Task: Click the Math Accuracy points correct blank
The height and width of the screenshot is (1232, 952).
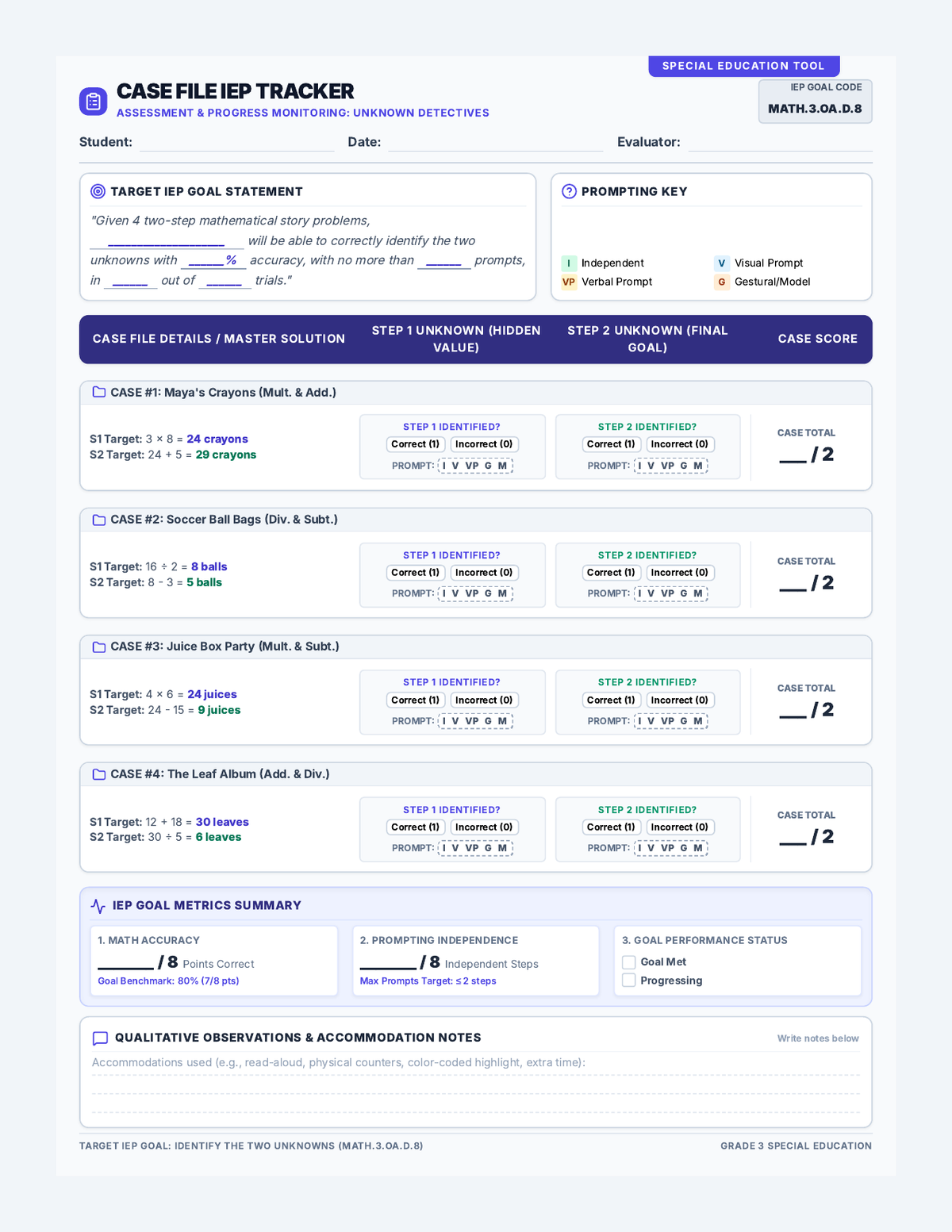Action: tap(125, 963)
